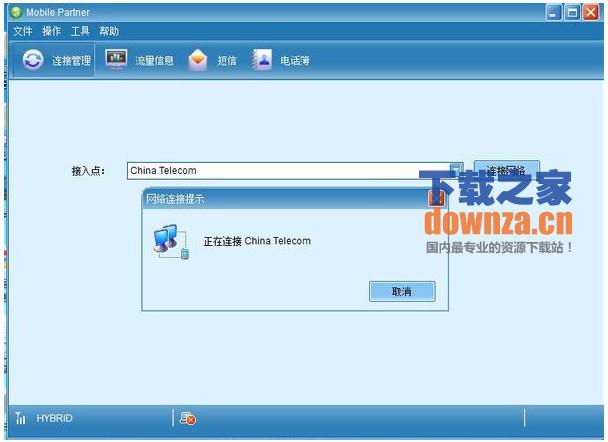Open the 操作 menu
The height and width of the screenshot is (442, 608).
tap(51, 31)
